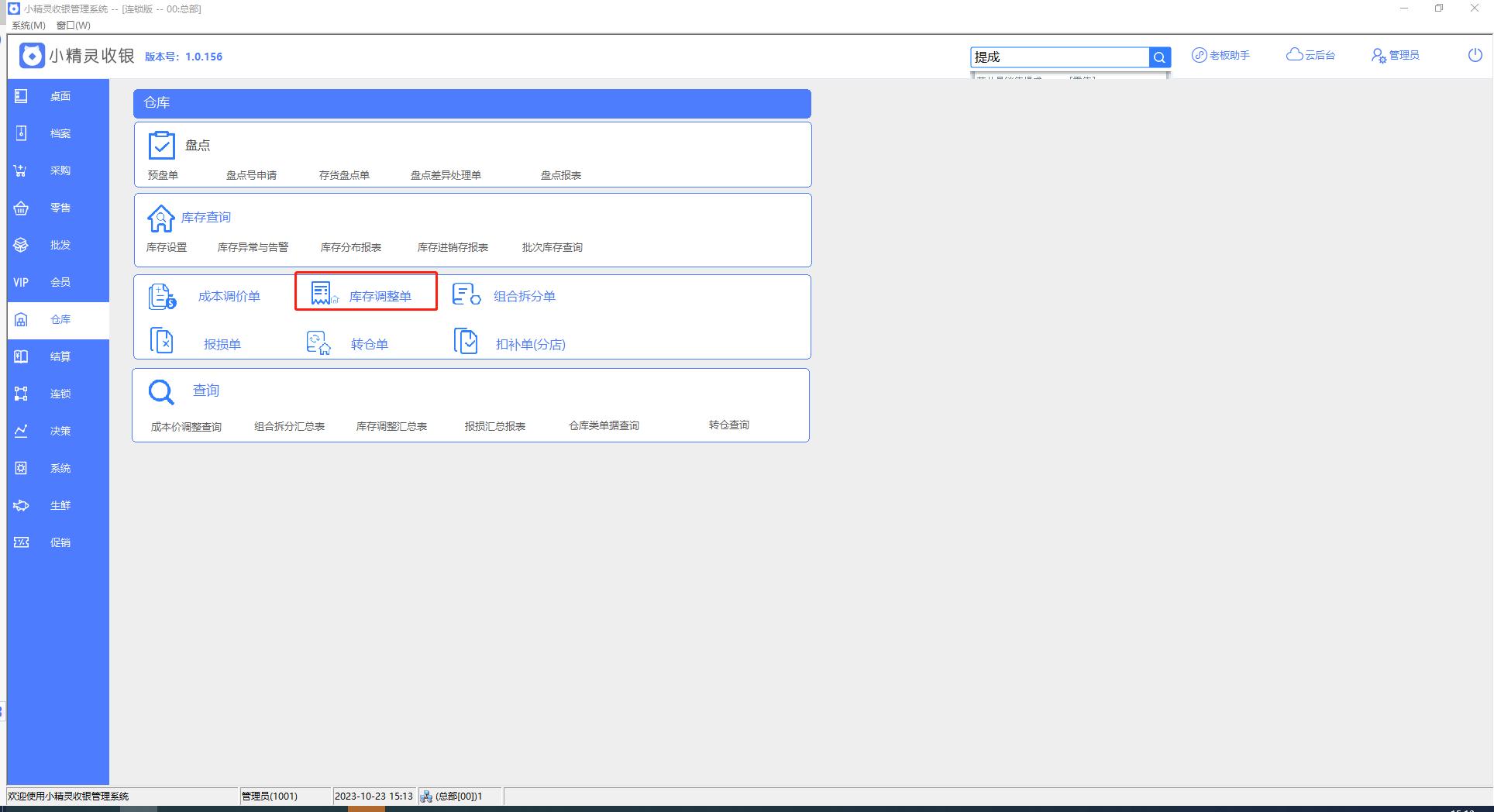Open the 促销 ticket icon

(x=21, y=542)
